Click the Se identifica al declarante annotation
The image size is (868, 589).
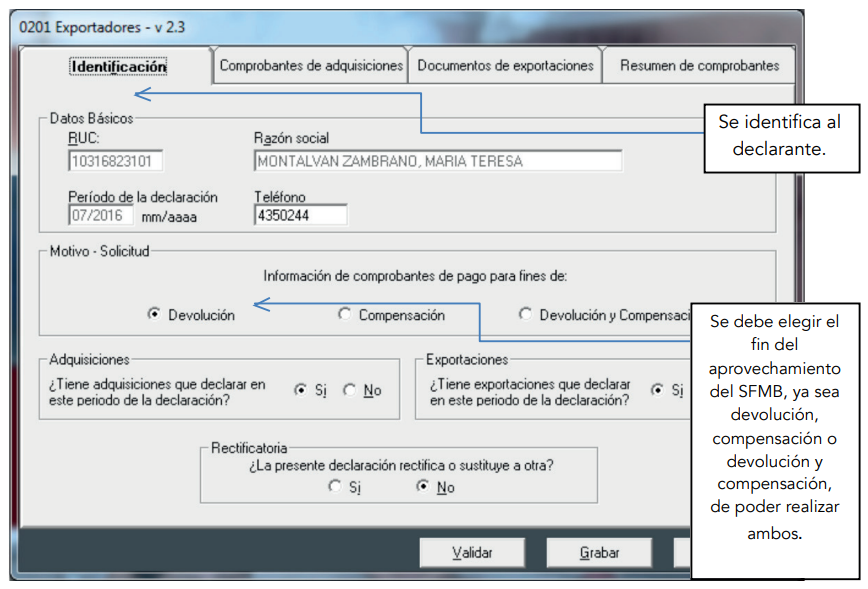[x=783, y=138]
